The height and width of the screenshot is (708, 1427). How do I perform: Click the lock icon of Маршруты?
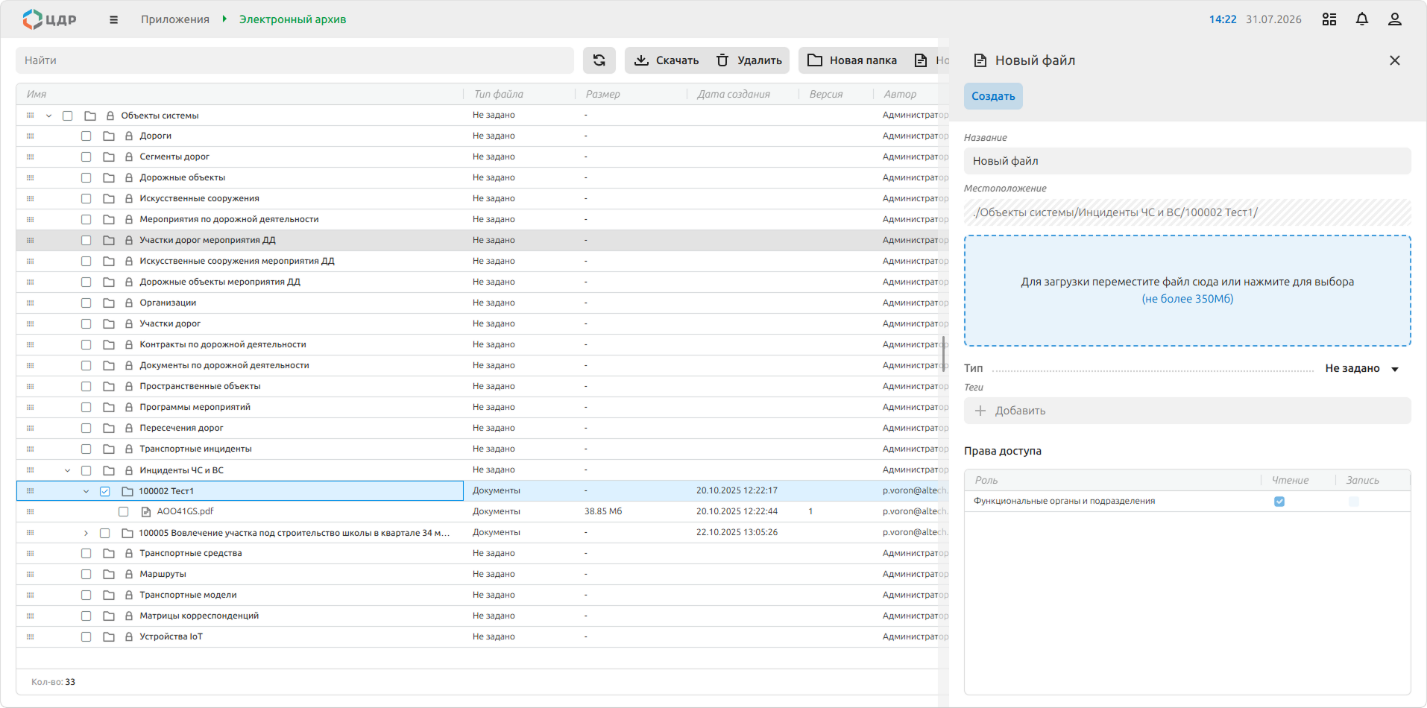[129, 574]
